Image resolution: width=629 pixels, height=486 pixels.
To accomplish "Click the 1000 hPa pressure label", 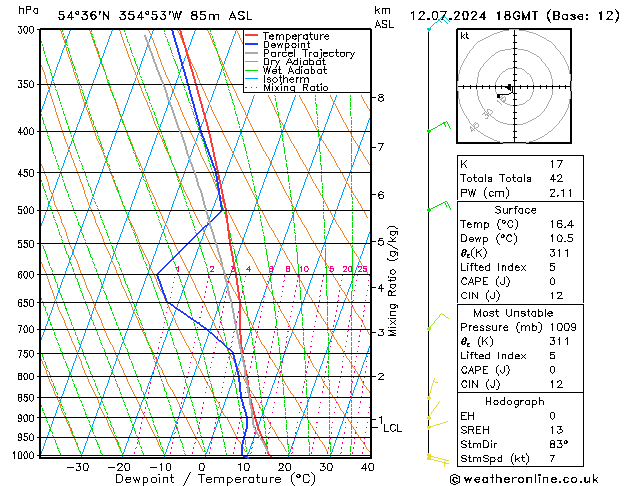I will (25, 455).
